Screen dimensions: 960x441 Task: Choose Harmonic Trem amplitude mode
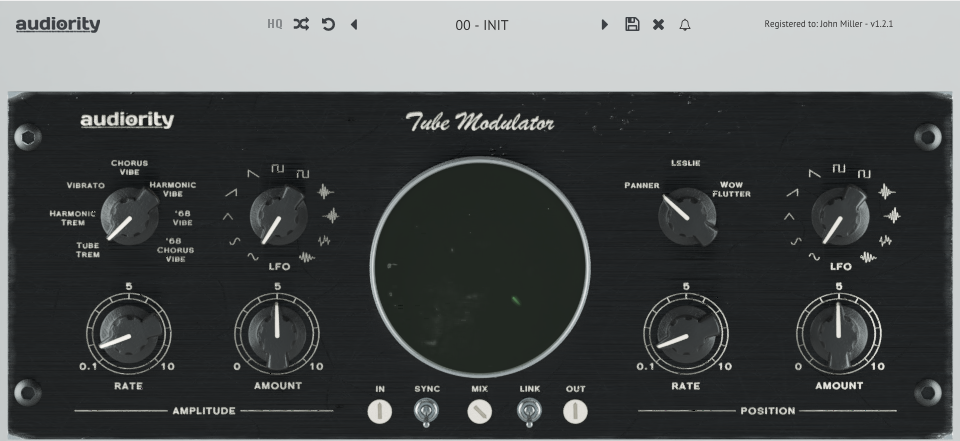pyautogui.click(x=72, y=218)
